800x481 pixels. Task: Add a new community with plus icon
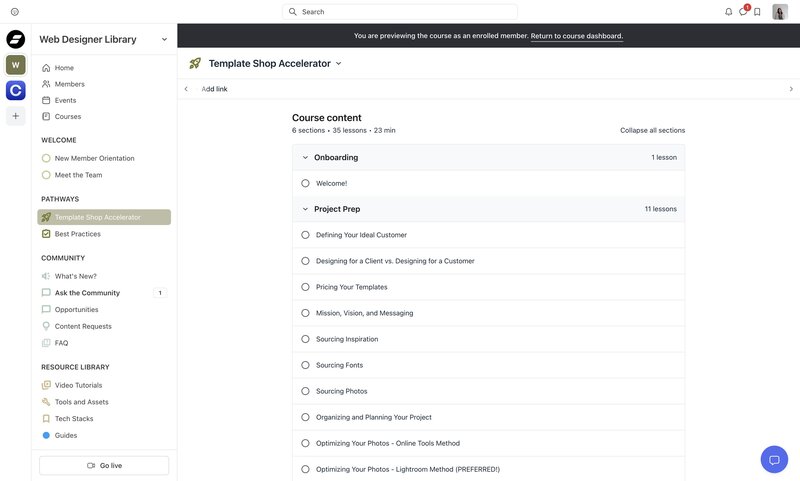pos(16,116)
